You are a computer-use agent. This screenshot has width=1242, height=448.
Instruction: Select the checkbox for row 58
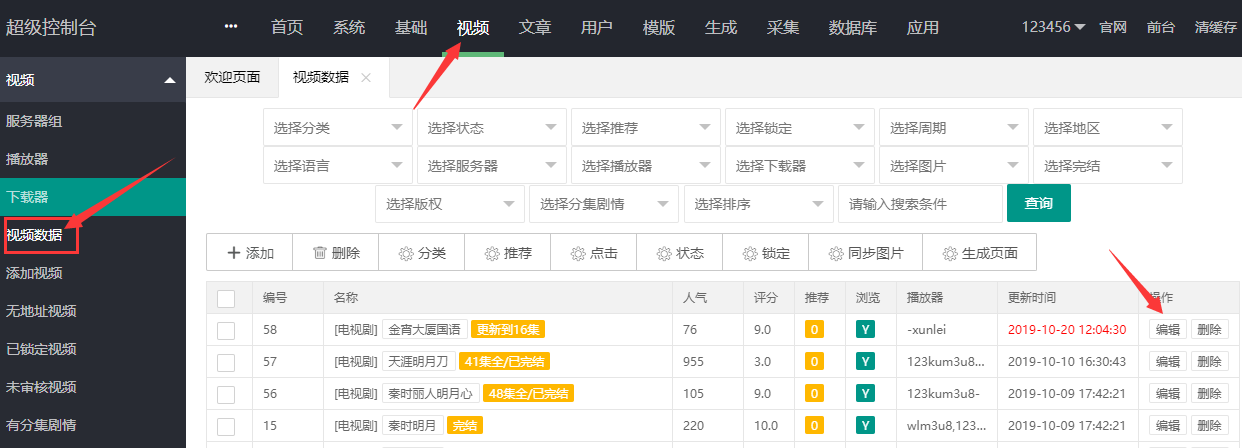[226, 330]
